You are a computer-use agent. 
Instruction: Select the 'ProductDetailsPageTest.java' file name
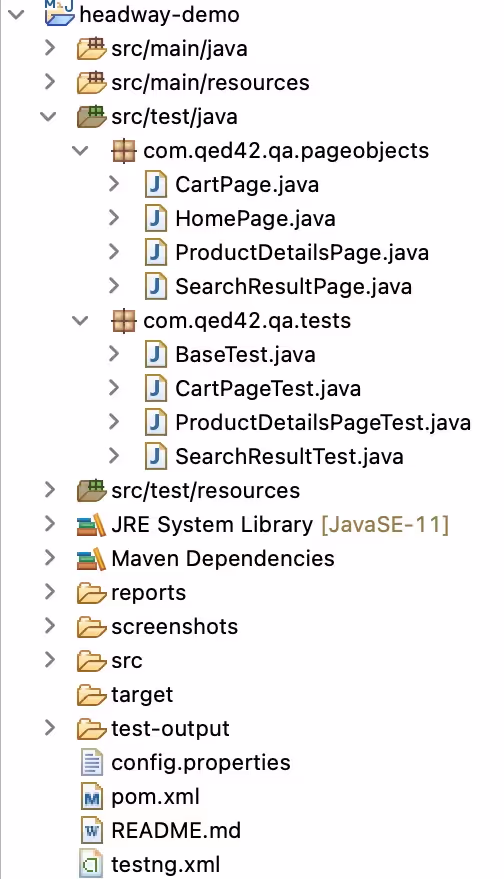tap(323, 423)
